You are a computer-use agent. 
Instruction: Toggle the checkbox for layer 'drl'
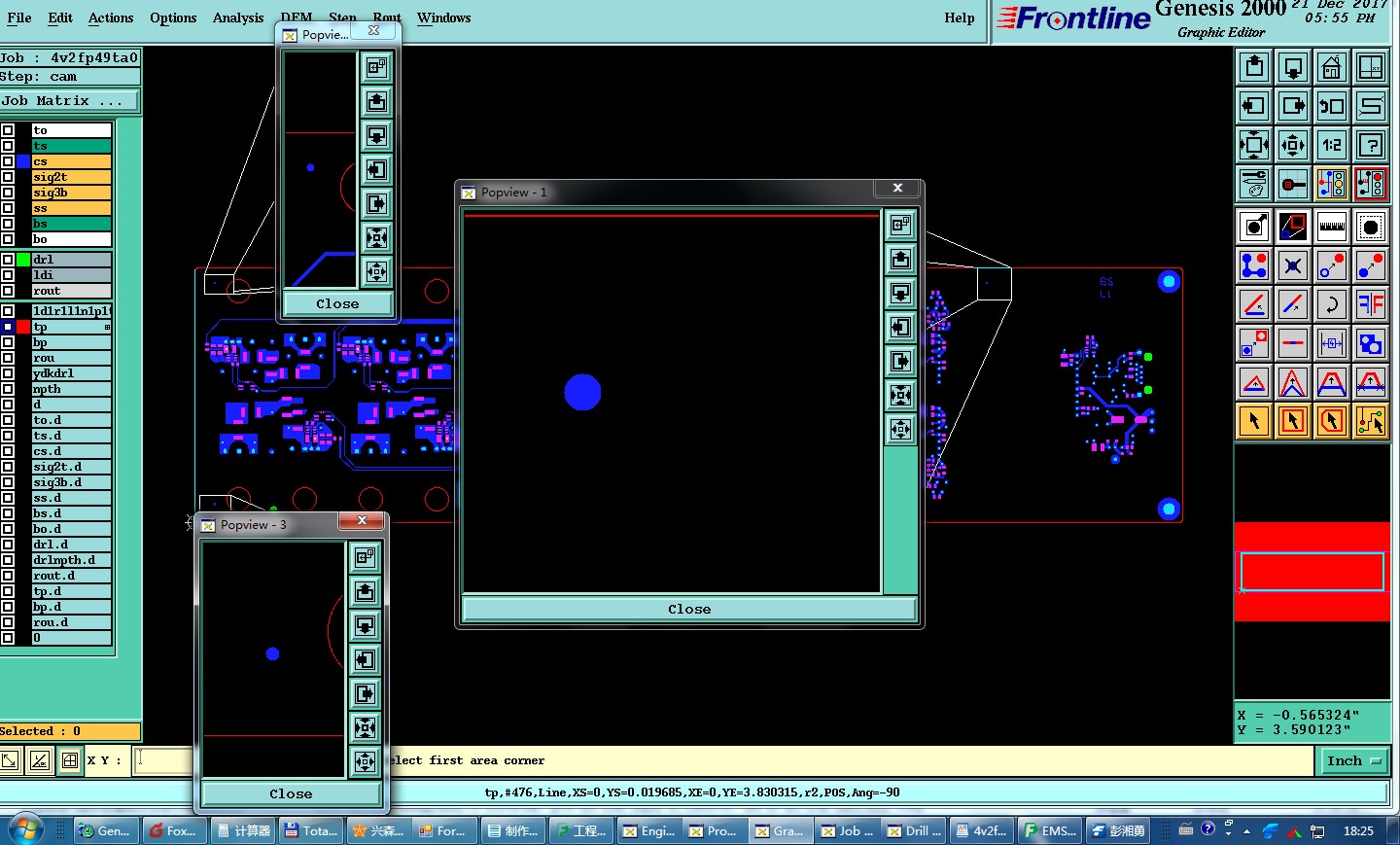click(x=8, y=260)
